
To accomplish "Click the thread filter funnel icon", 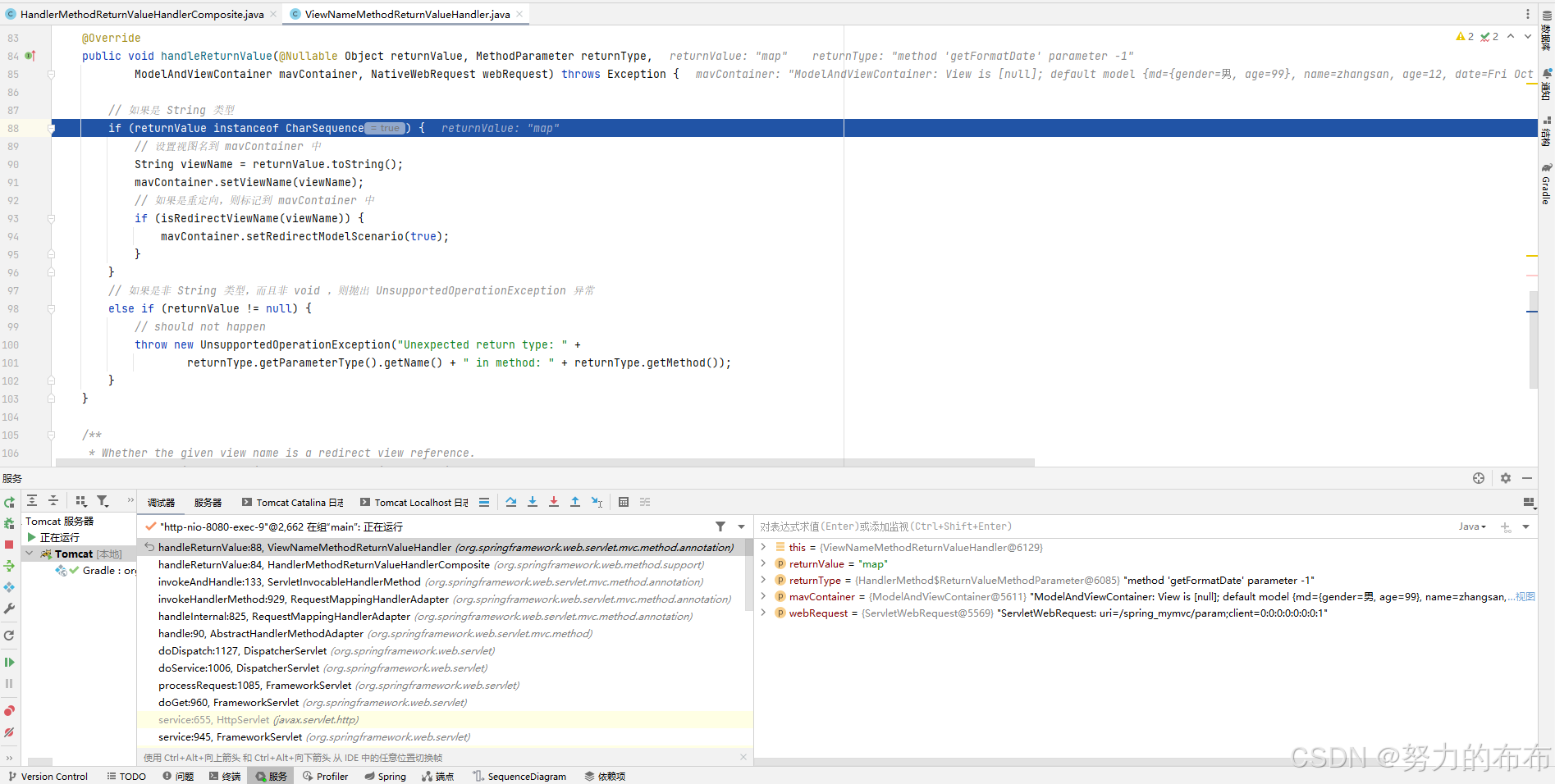I will point(720,526).
